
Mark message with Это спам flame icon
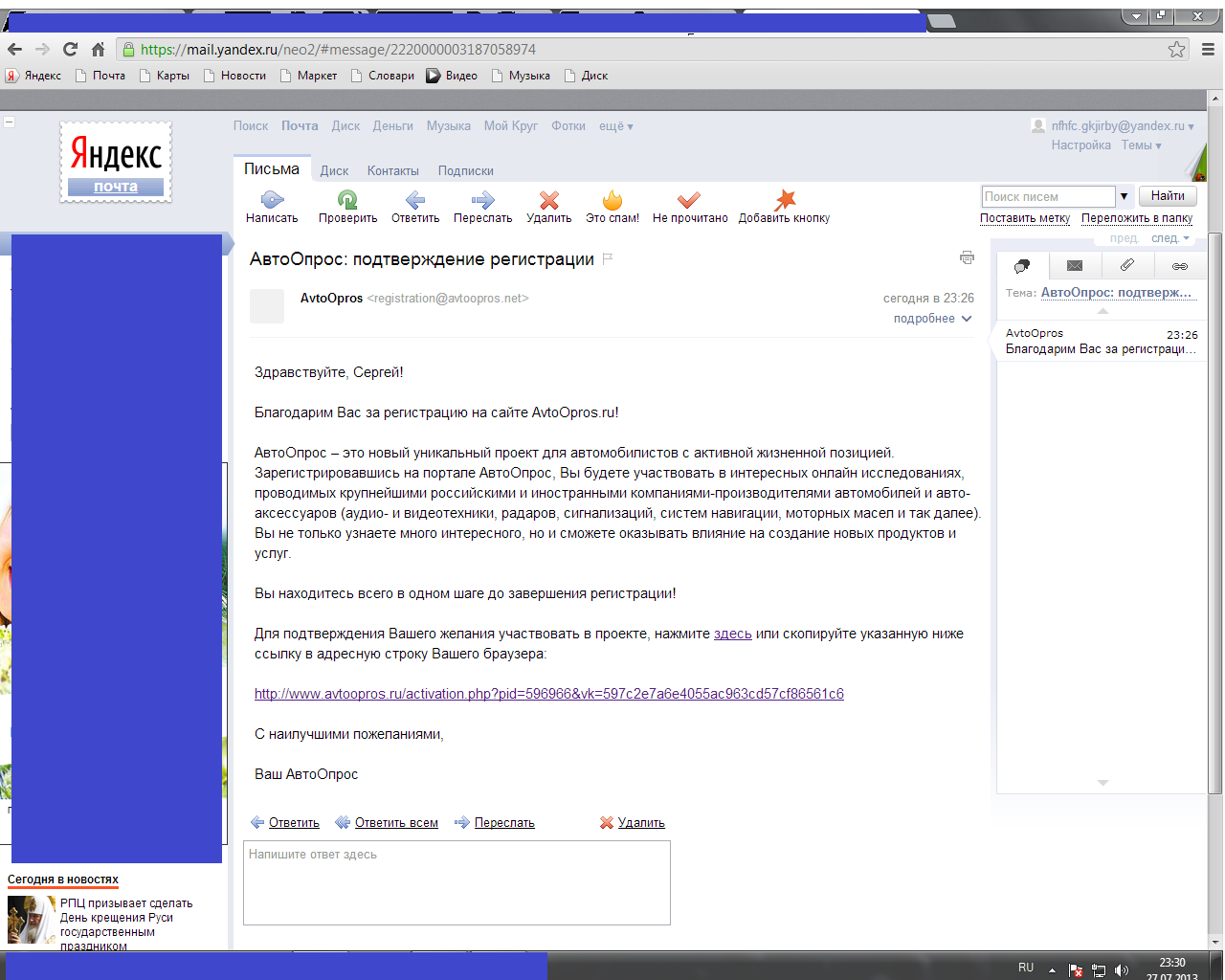pyautogui.click(x=612, y=200)
